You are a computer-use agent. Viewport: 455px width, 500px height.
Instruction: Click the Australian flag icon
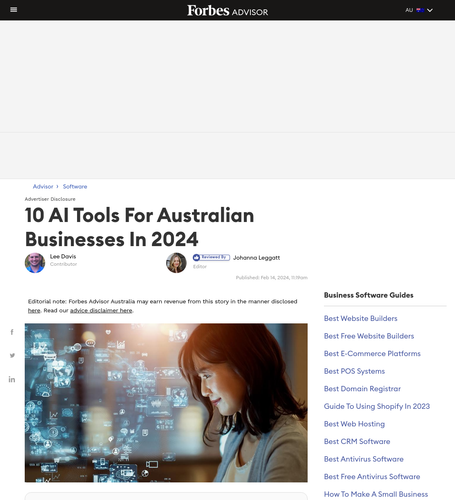pos(420,10)
